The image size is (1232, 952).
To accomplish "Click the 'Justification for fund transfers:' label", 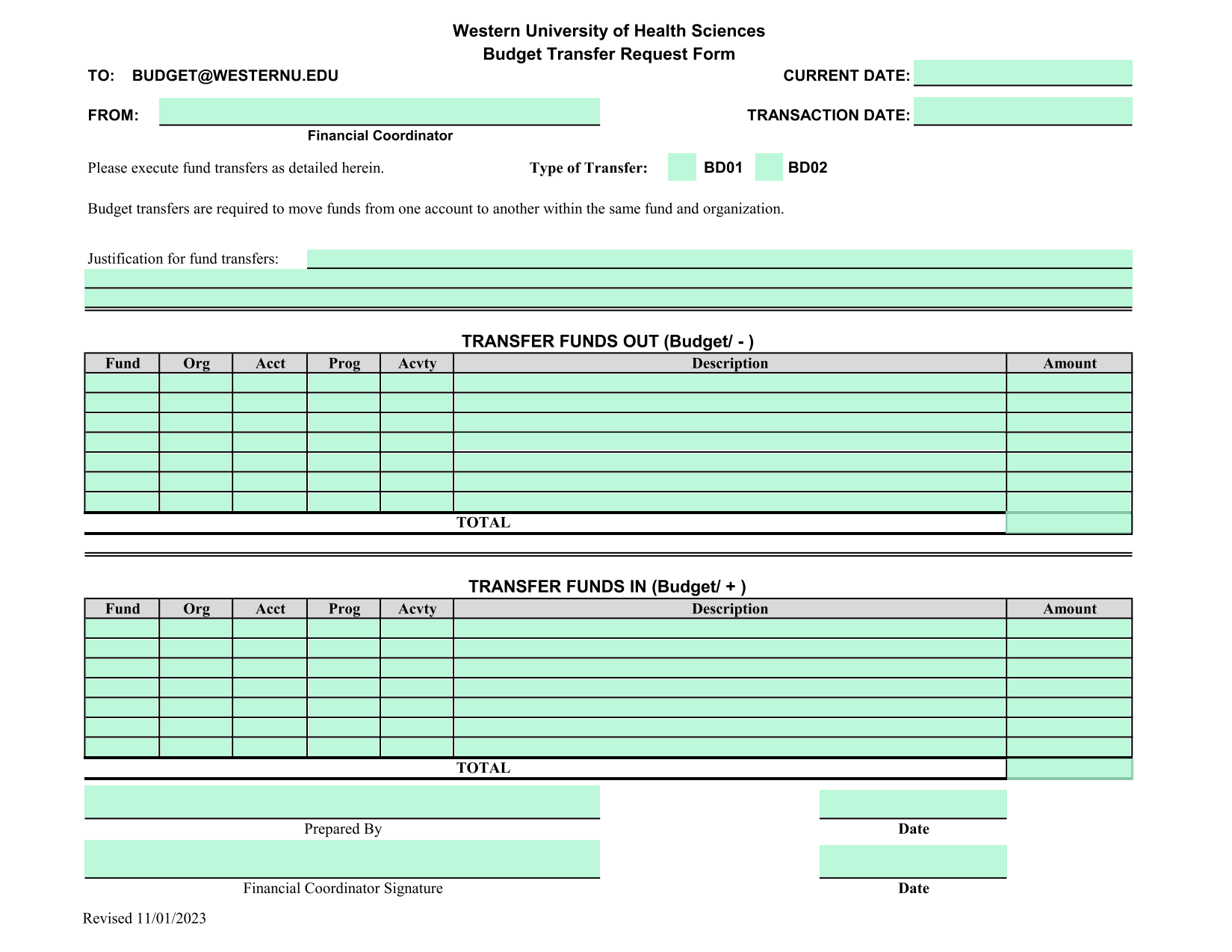I will tap(183, 259).
